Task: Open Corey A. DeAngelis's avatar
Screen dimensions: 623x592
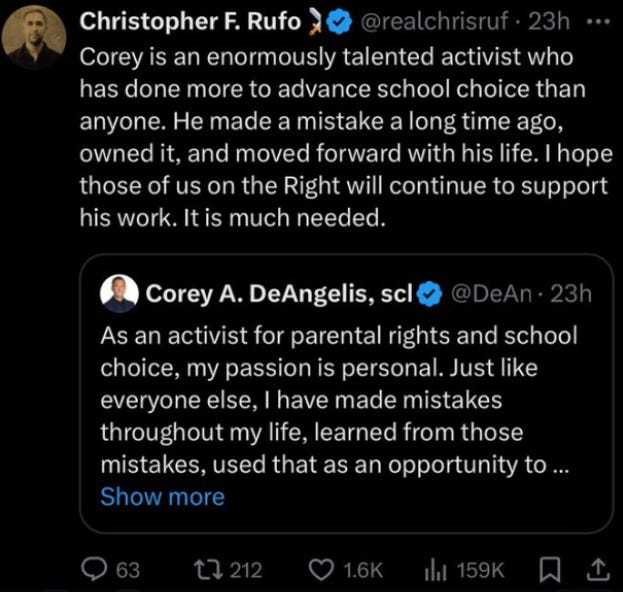Action: click(x=119, y=294)
